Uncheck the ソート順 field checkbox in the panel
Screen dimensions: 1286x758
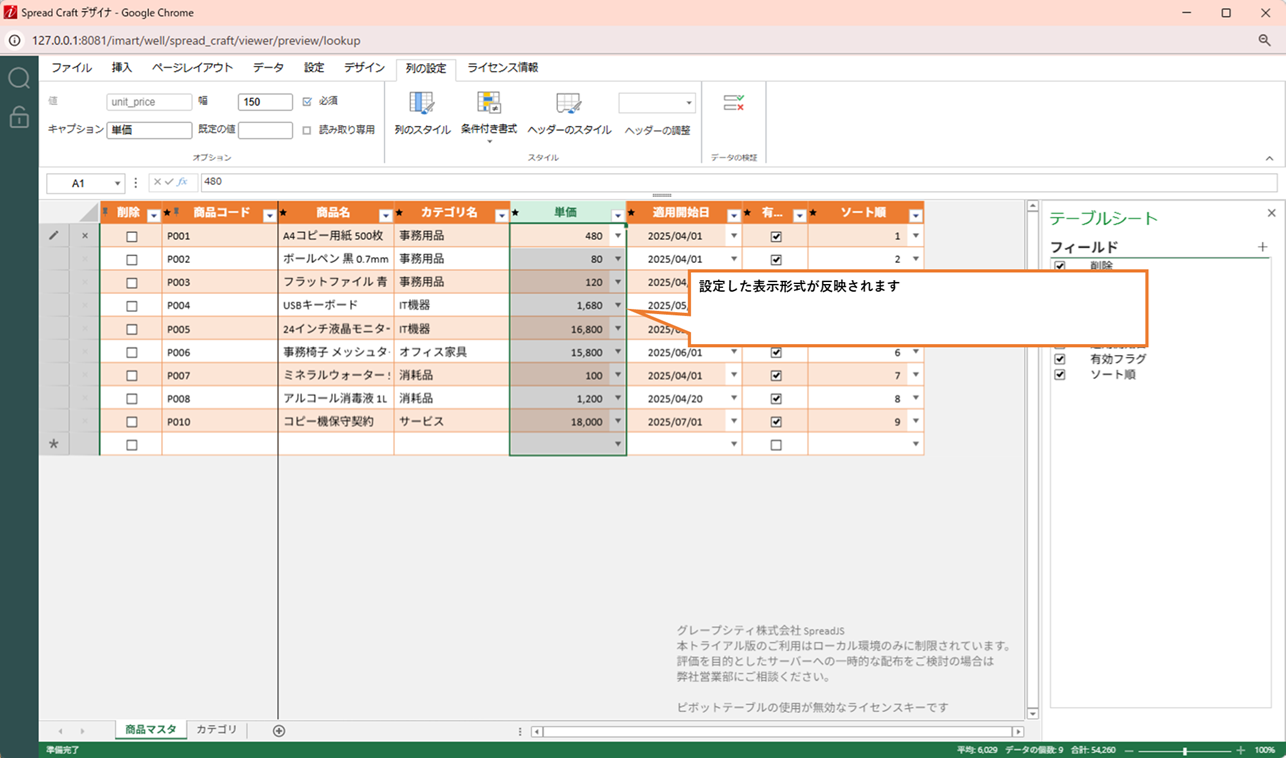[x=1060, y=375]
